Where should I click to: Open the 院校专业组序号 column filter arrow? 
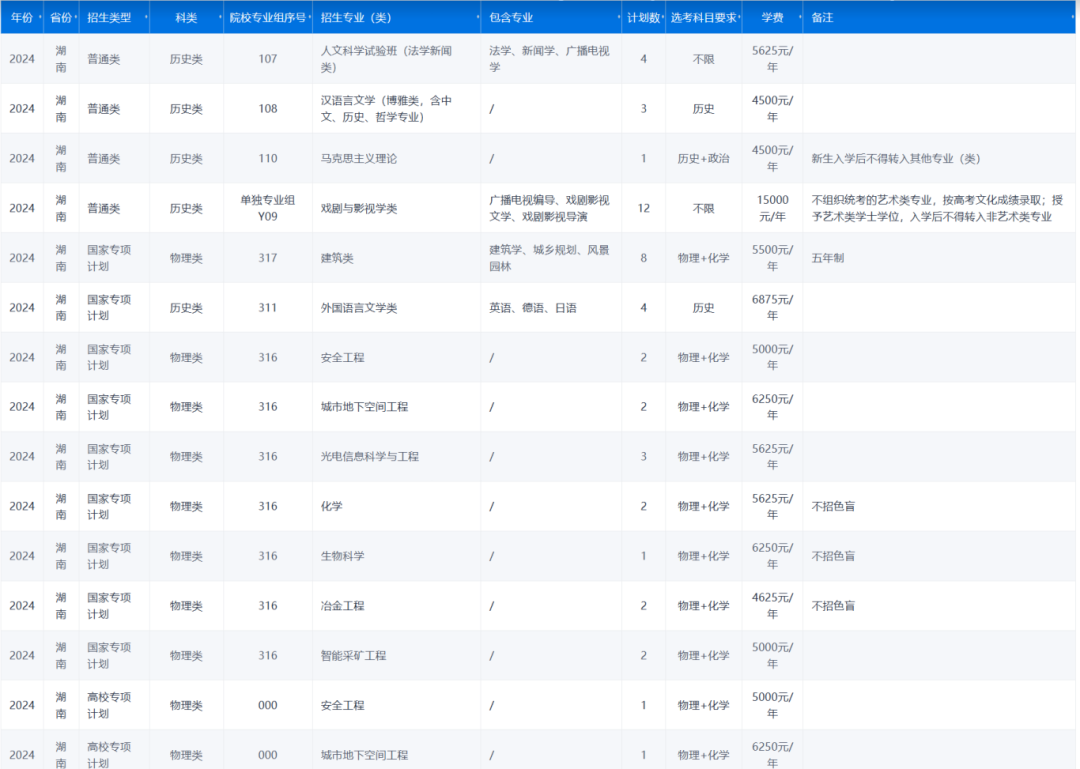click(309, 17)
